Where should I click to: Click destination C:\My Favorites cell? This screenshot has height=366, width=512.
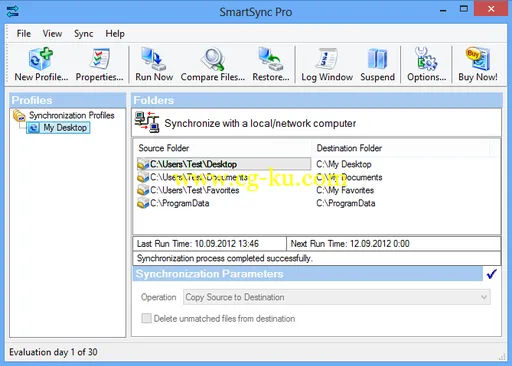point(345,190)
